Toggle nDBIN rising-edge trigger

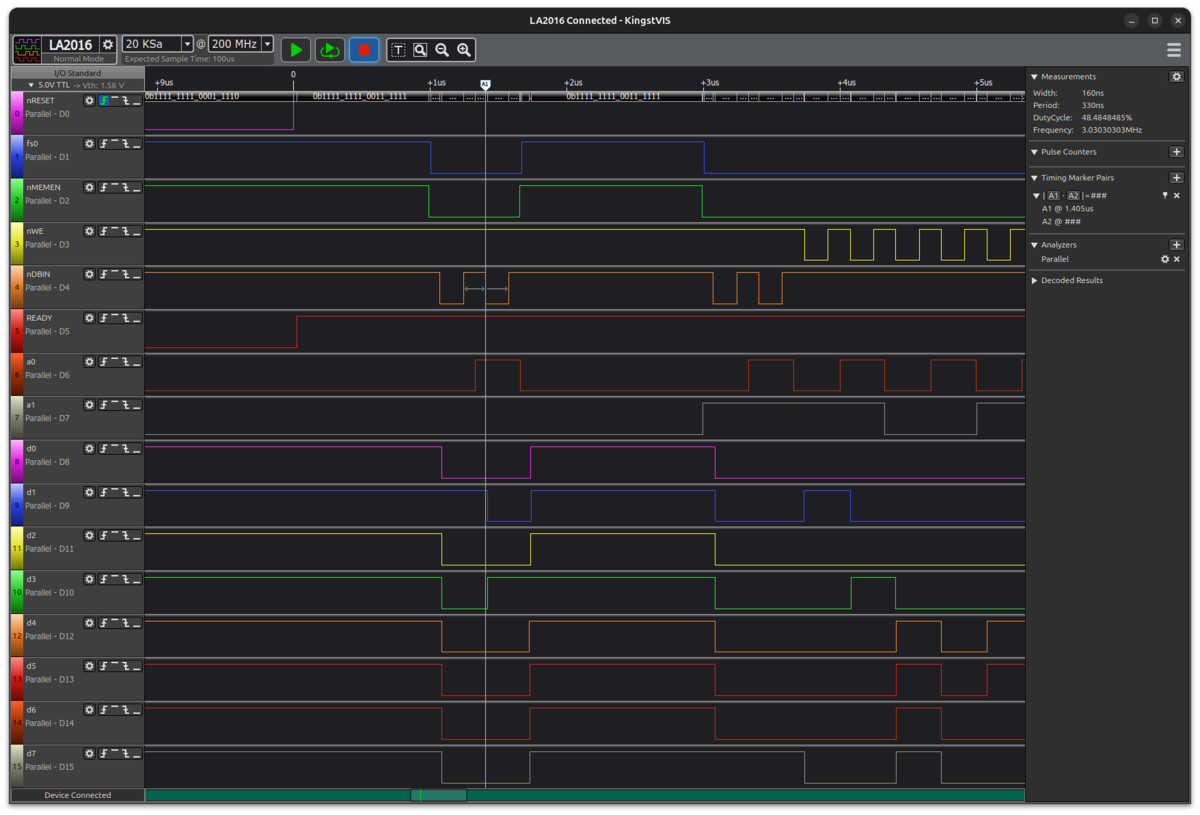tap(103, 275)
